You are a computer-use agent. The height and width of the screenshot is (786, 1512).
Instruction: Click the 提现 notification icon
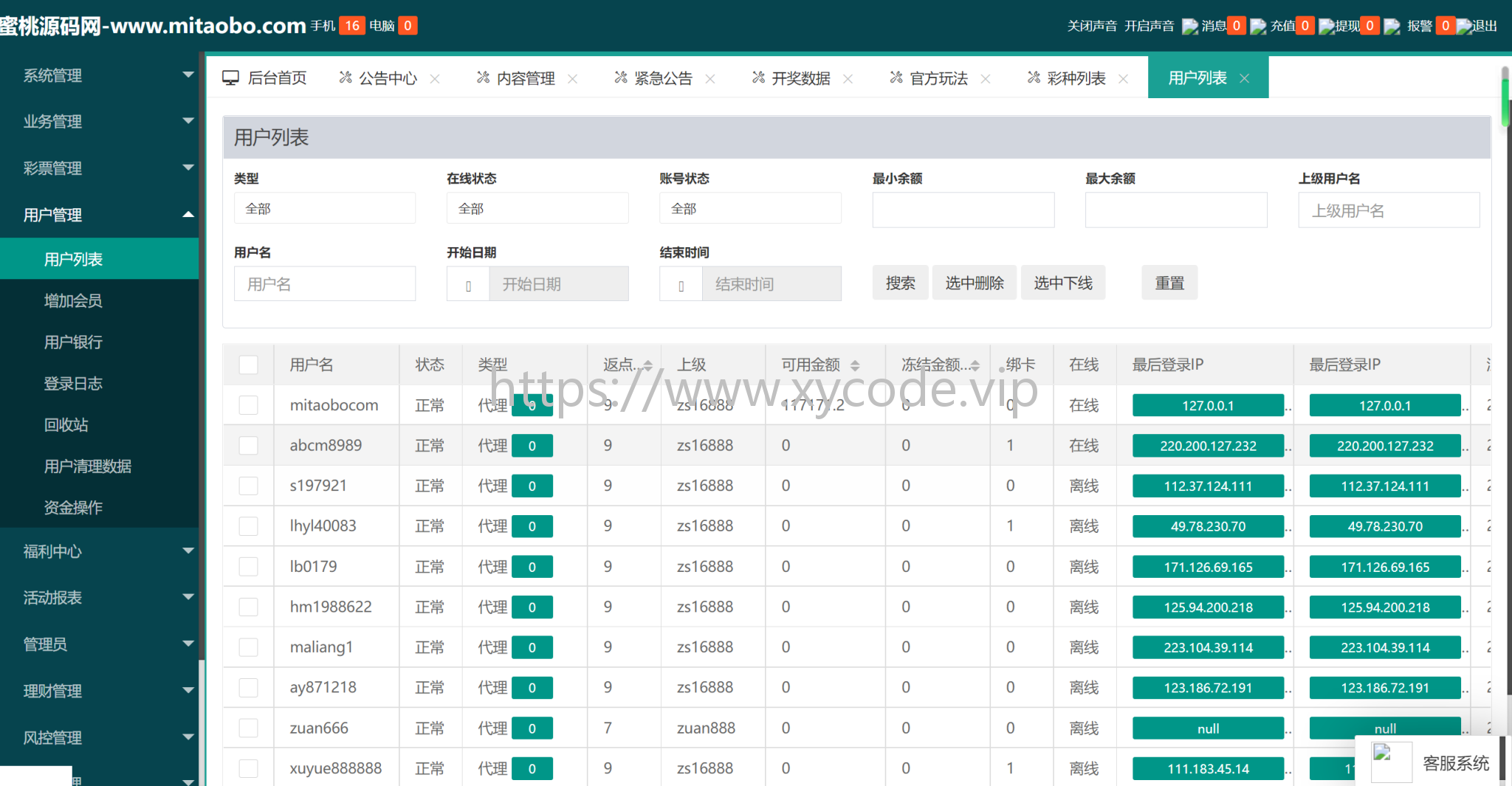(x=1327, y=27)
